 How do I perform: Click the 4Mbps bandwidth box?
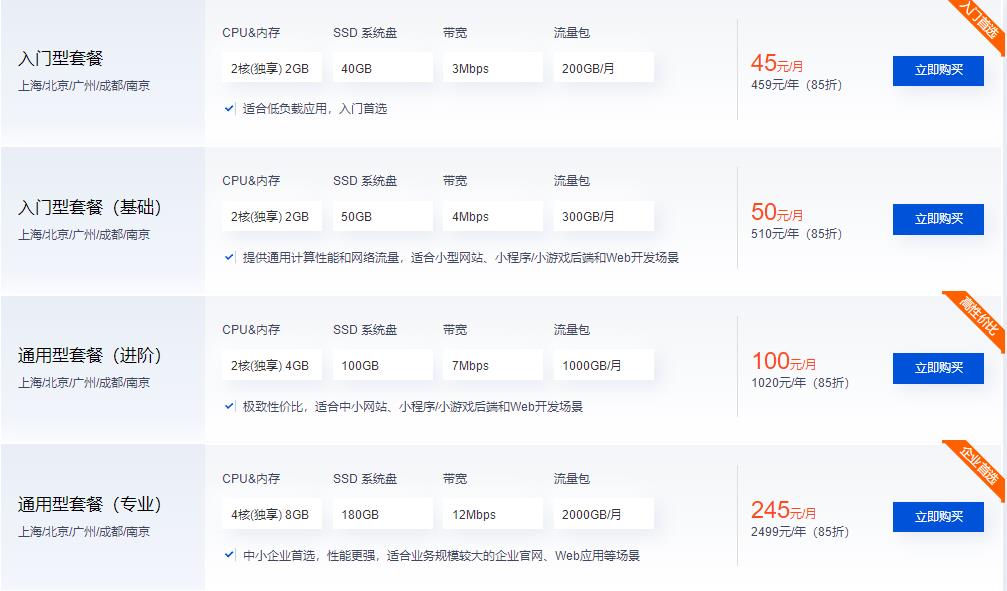(x=493, y=216)
